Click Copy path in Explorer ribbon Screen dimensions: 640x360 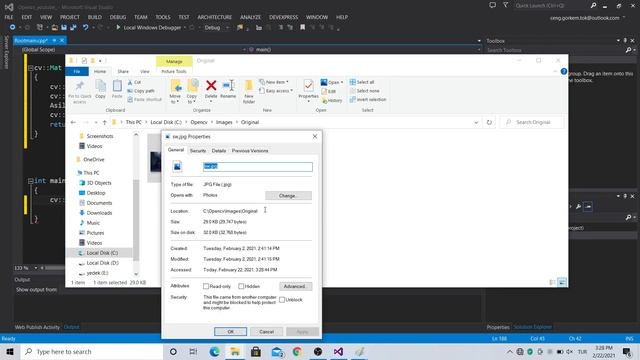point(141,91)
